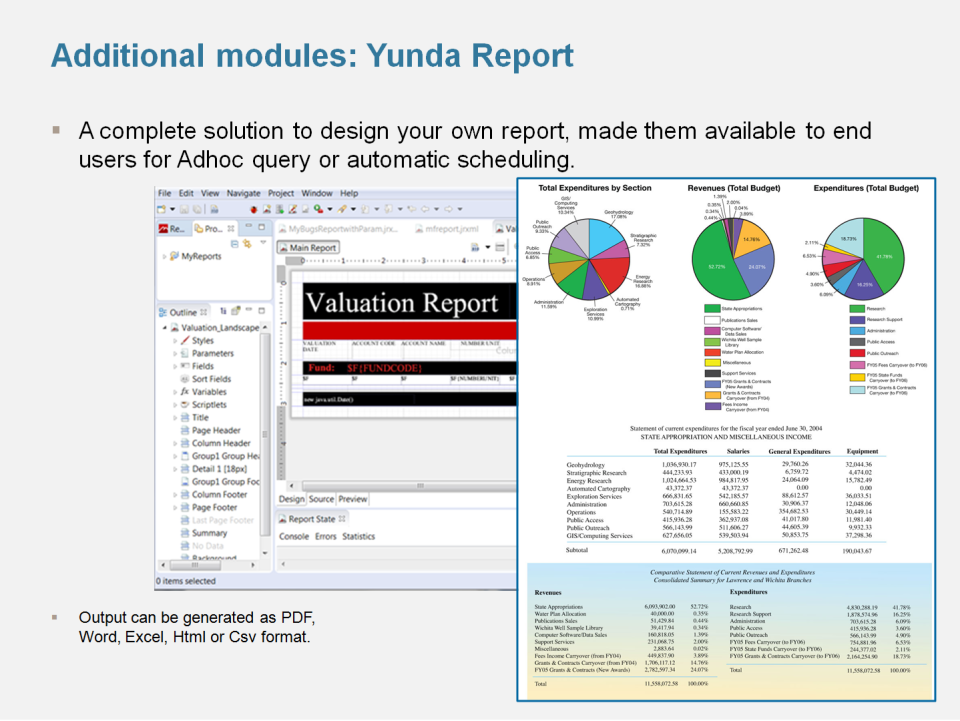The width and height of the screenshot is (960, 721).
Task: Click the Main Report button
Action: tap(308, 248)
